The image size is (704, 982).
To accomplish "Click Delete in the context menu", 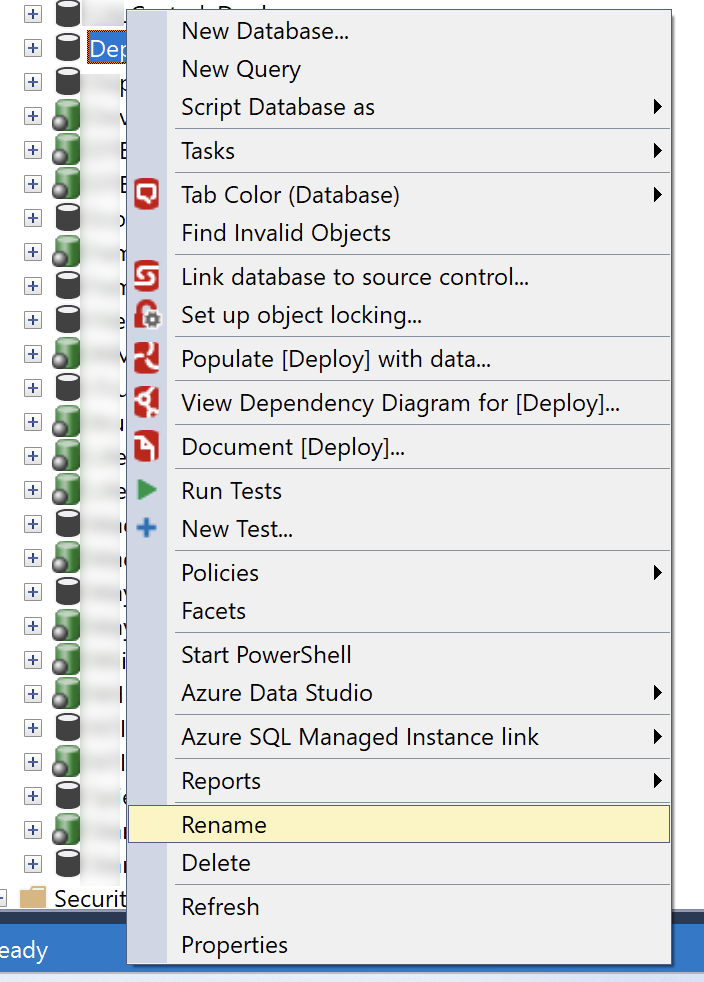I will [x=216, y=863].
